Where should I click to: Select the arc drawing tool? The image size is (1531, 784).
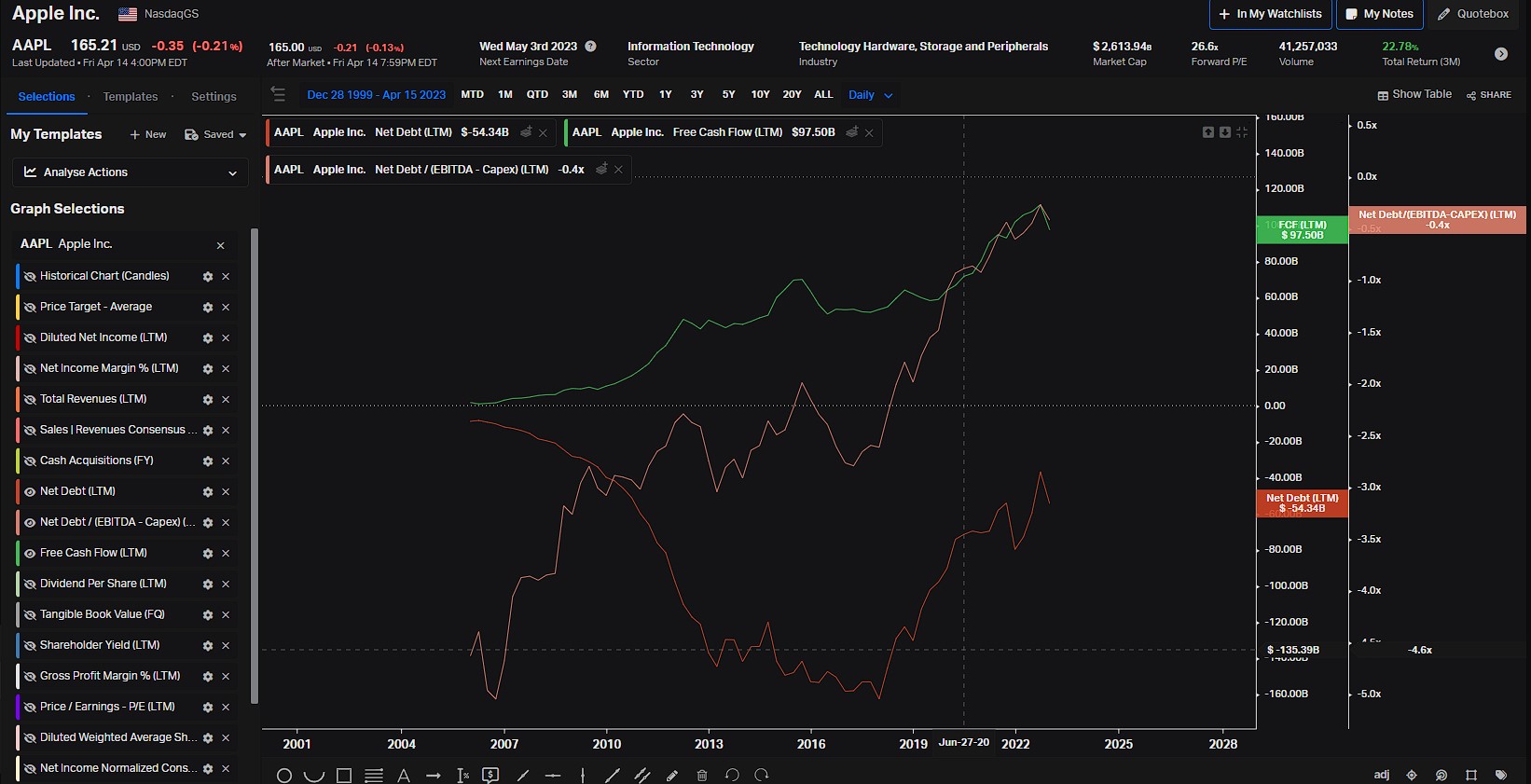tap(314, 775)
